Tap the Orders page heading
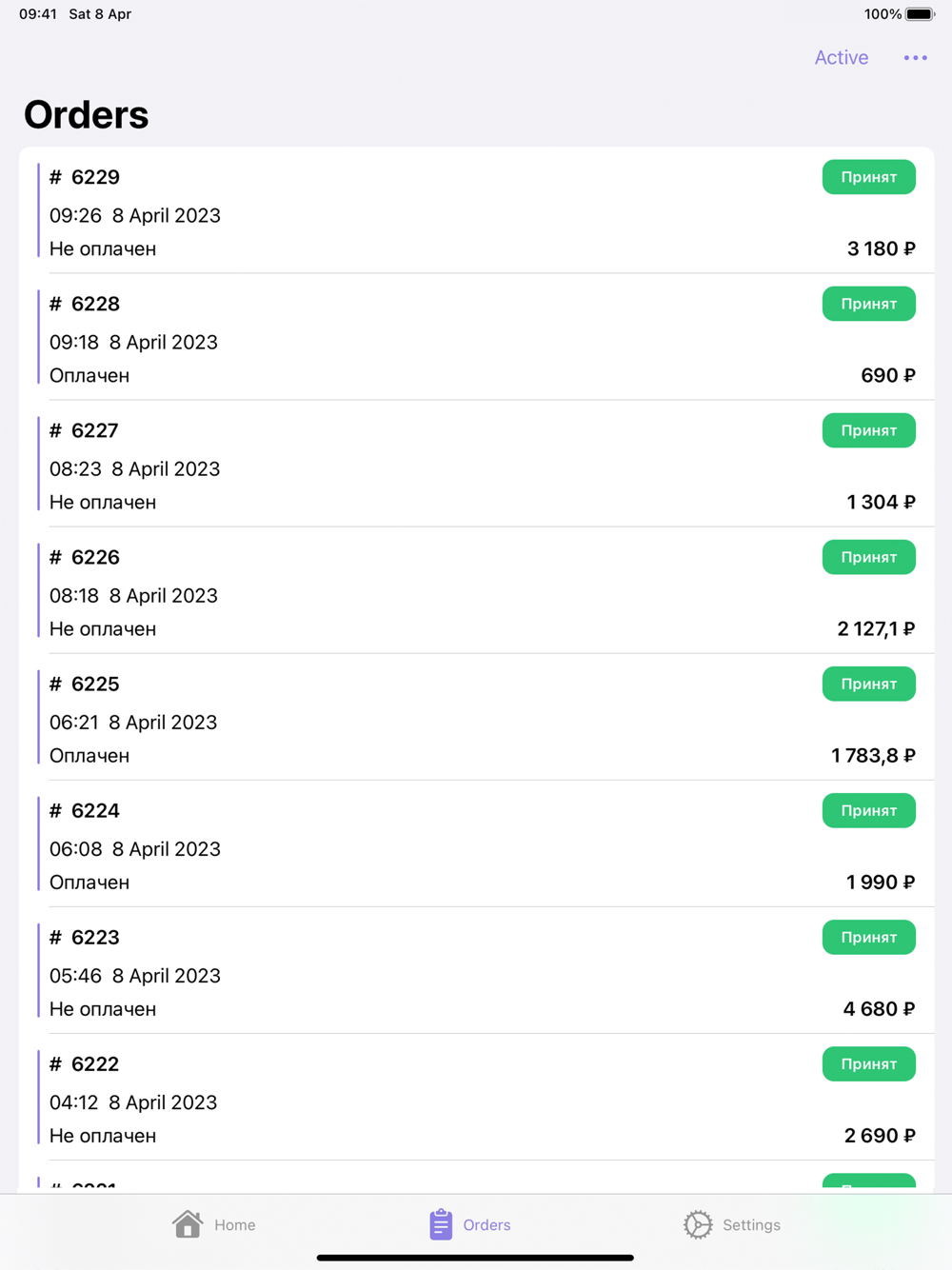 tap(87, 115)
